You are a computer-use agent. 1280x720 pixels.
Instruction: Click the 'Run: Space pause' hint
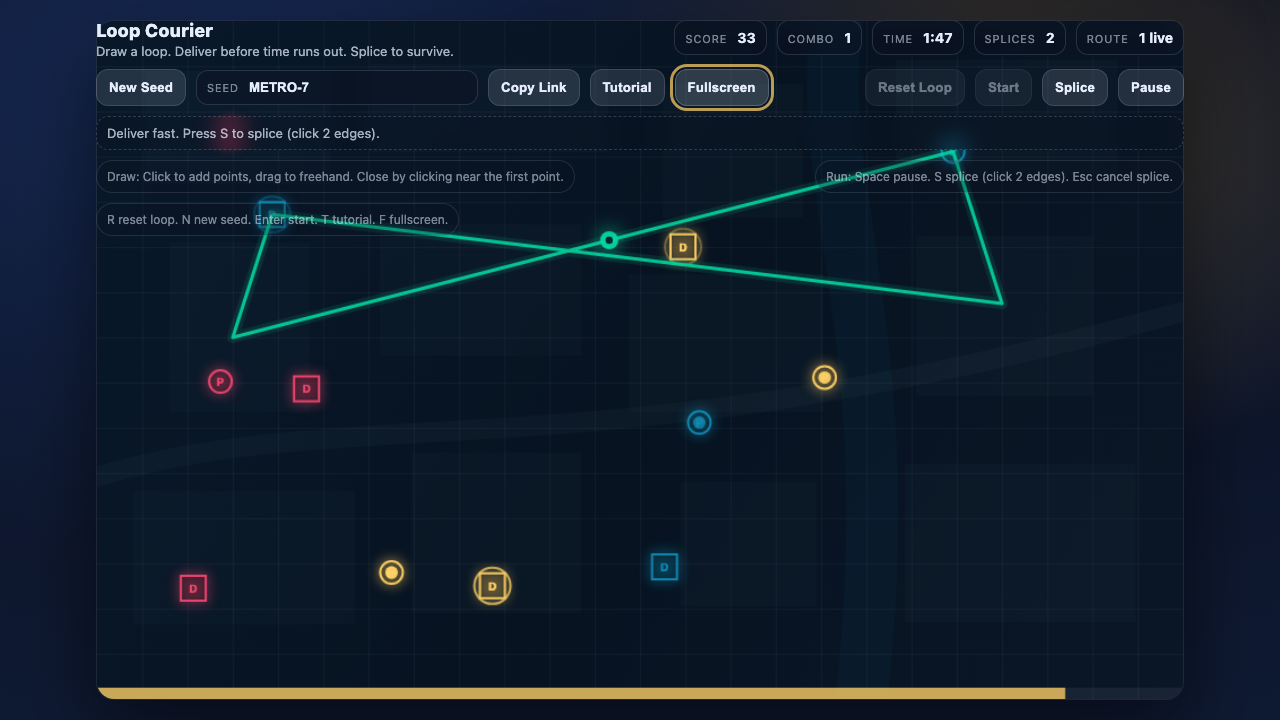tap(999, 177)
